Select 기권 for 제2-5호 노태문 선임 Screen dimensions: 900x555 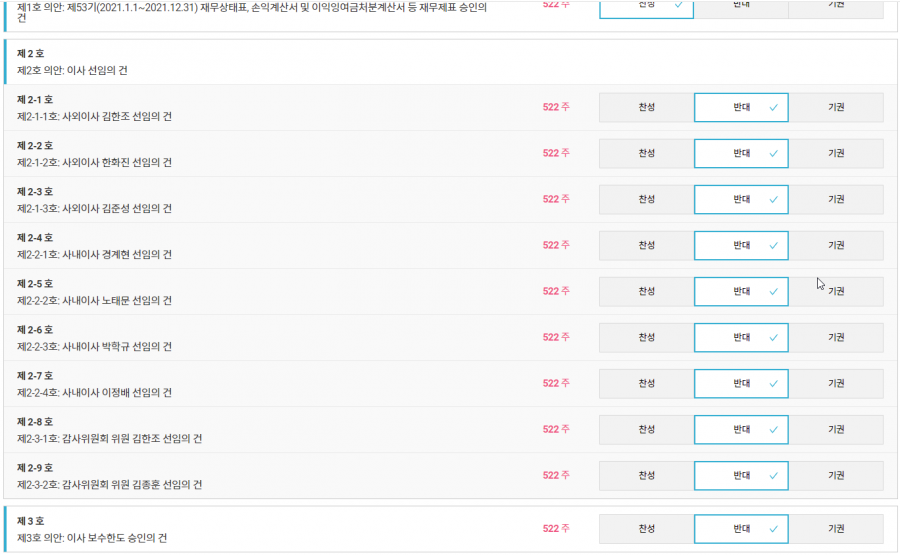point(836,291)
